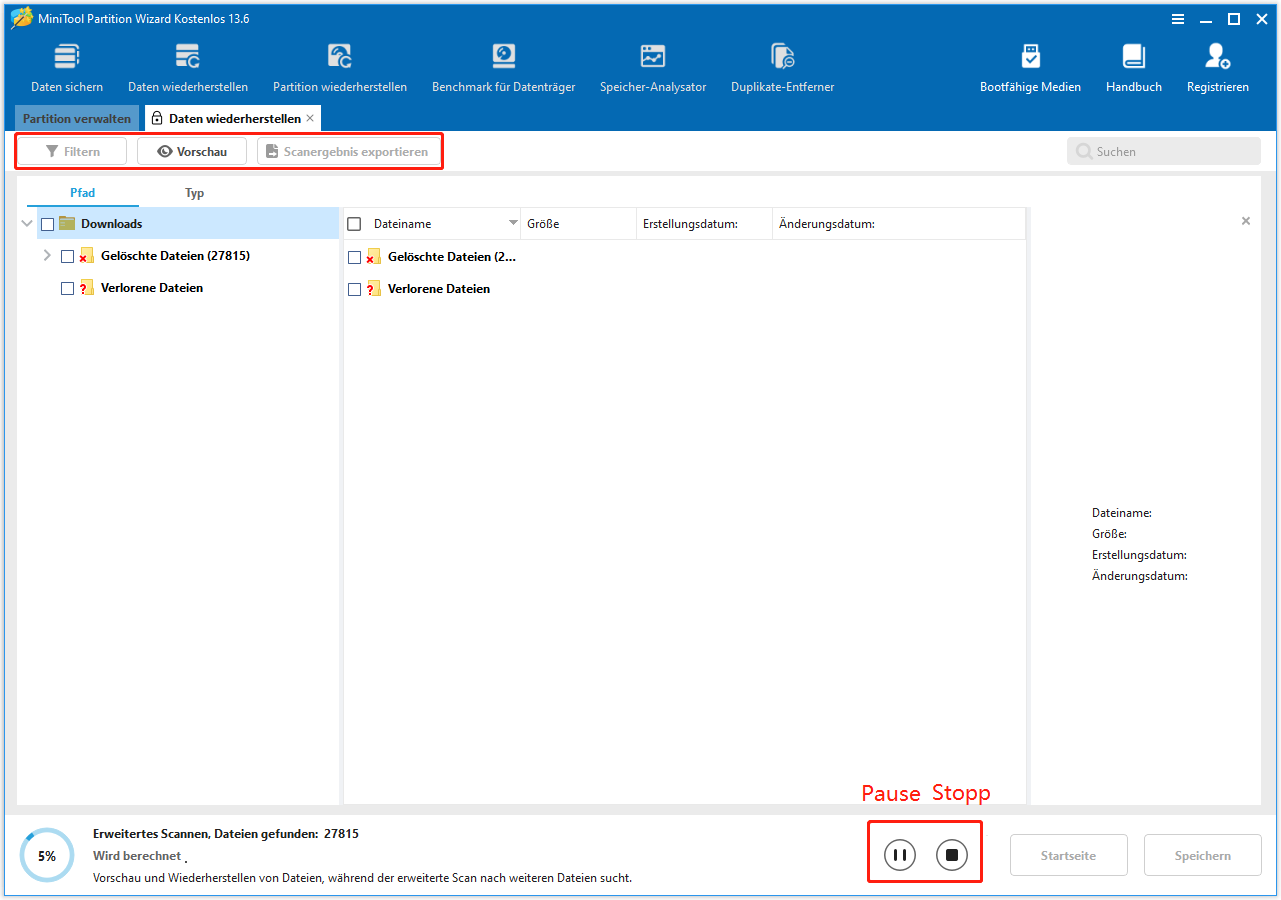Check Gelöschte Dateien (27815) tree checkbox
Image resolution: width=1281 pixels, height=900 pixels.
67,256
